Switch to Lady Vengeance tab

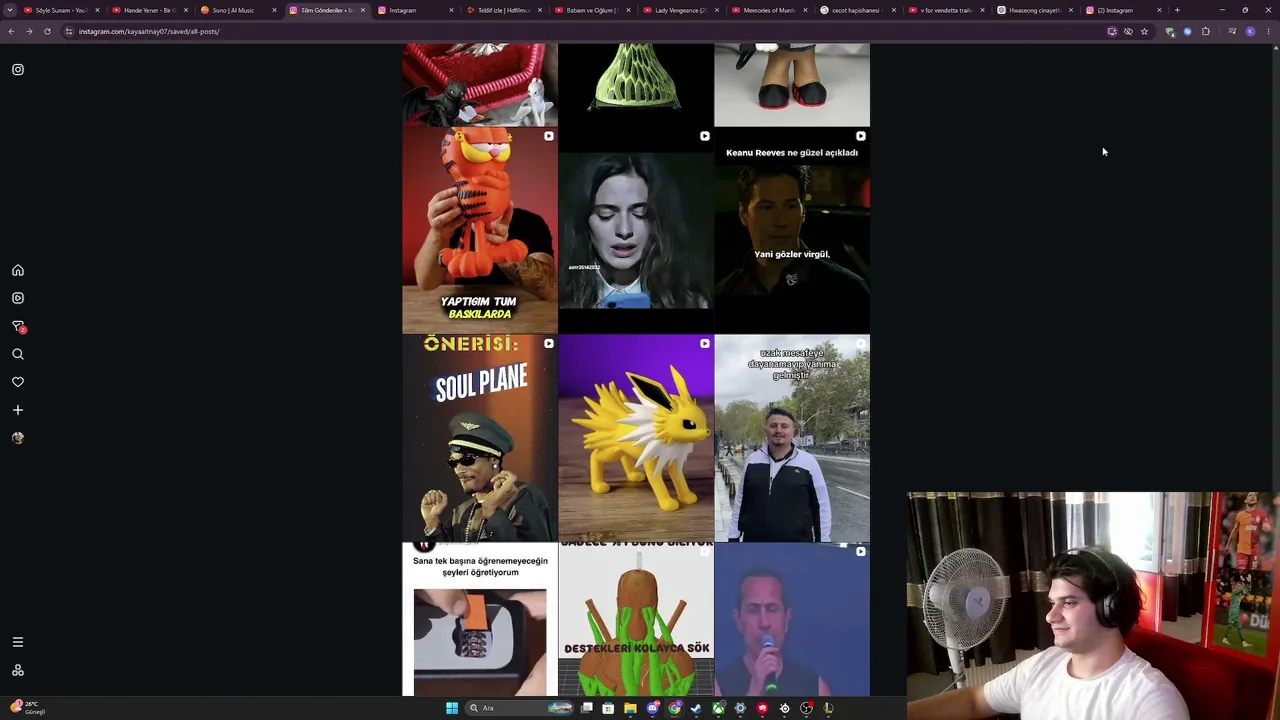(x=682, y=10)
